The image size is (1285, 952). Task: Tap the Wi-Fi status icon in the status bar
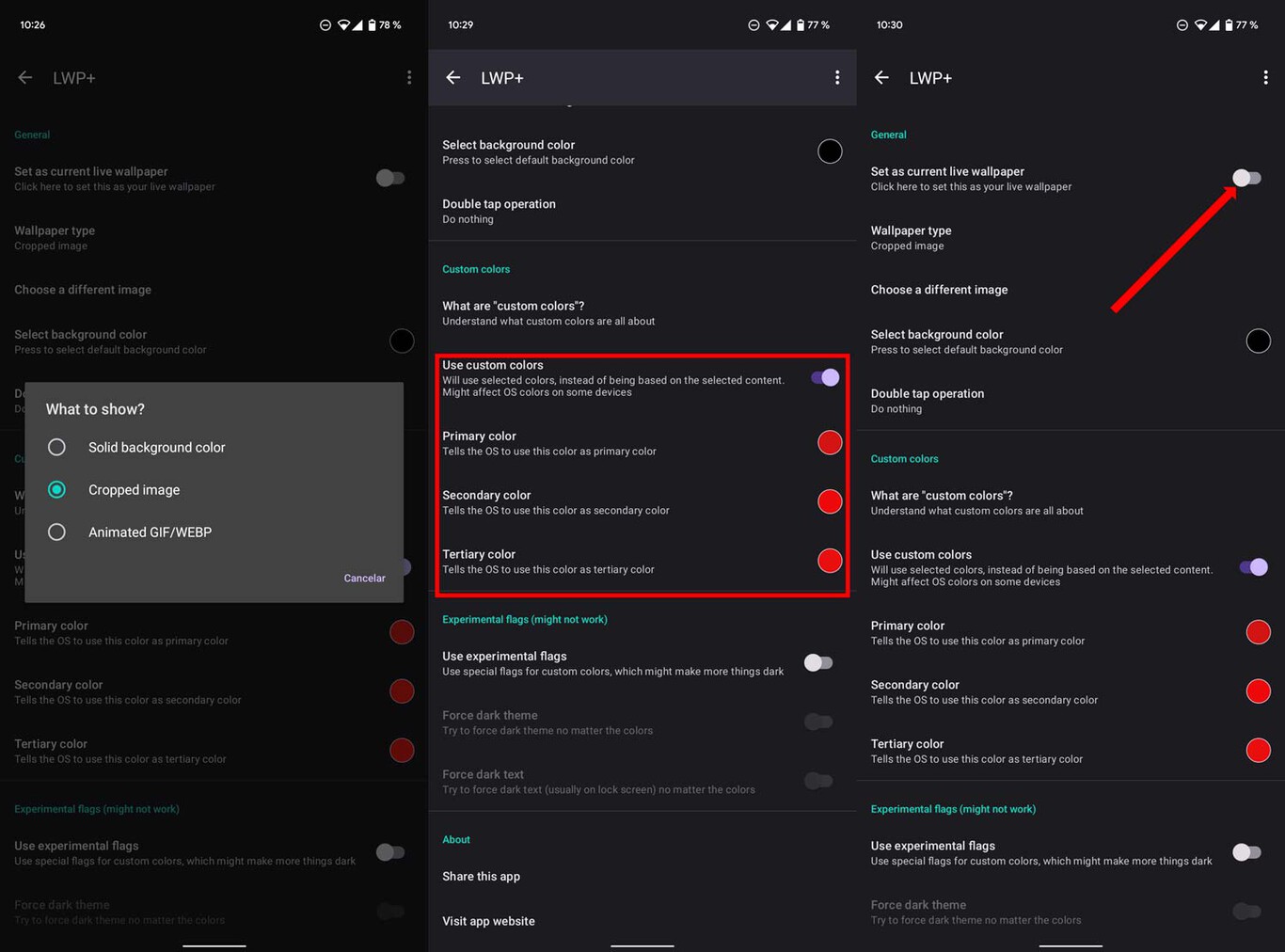coord(1201,24)
